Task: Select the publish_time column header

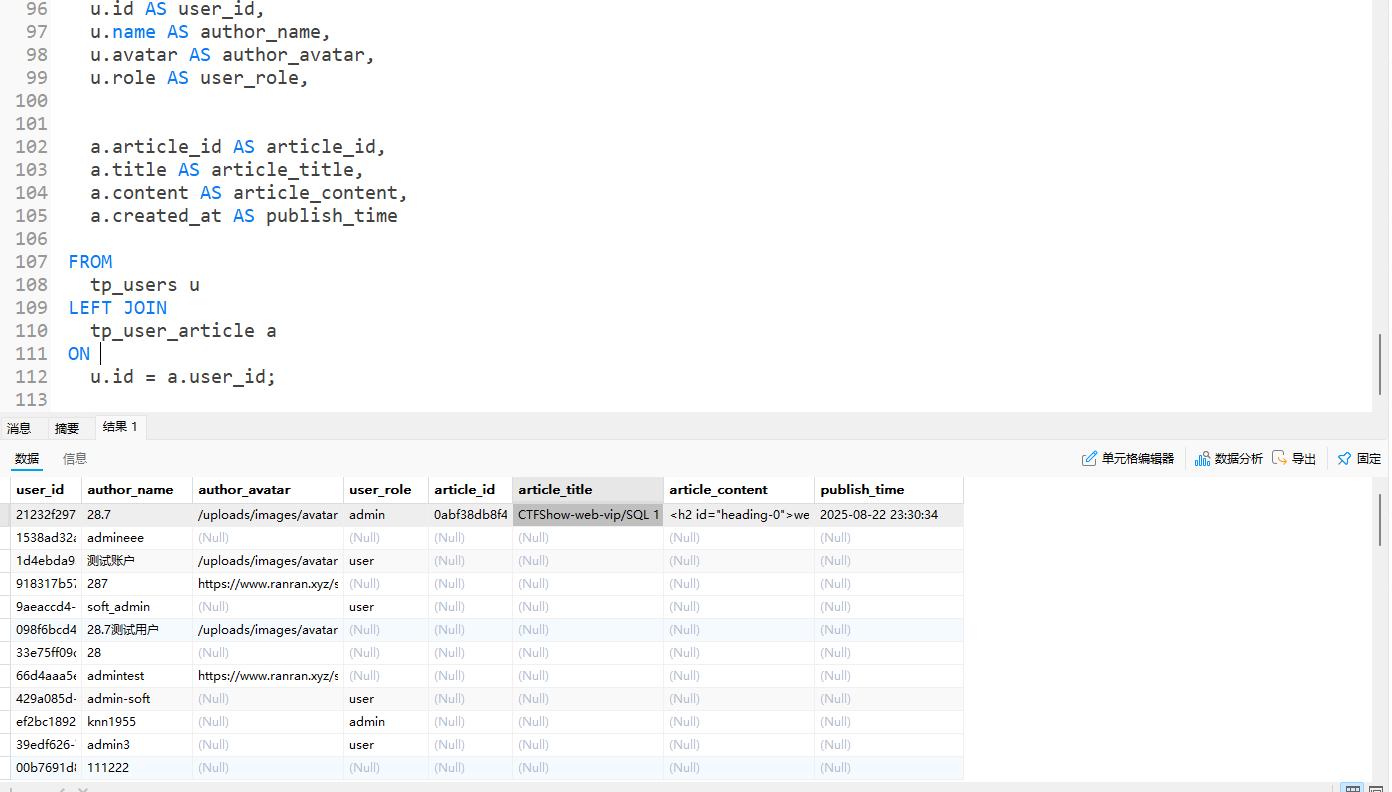Action: (x=862, y=490)
